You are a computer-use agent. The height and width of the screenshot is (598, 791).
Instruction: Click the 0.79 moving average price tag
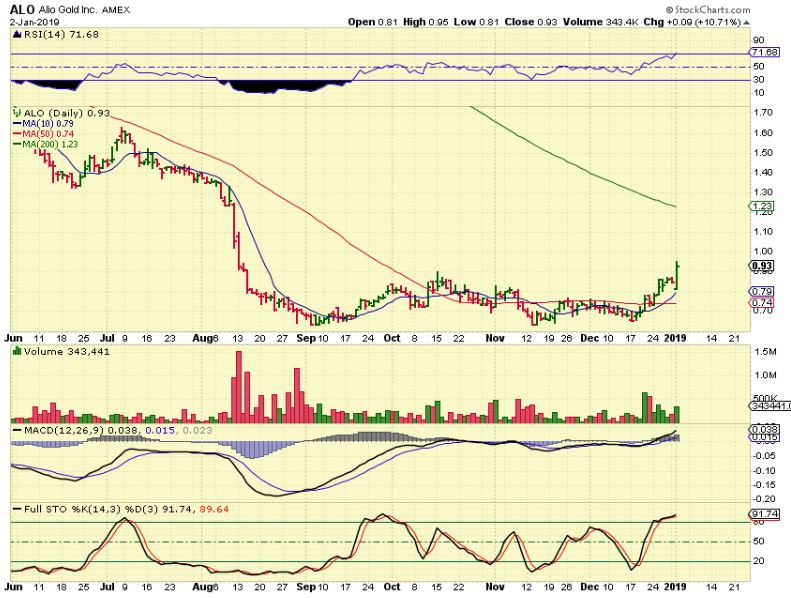762,291
